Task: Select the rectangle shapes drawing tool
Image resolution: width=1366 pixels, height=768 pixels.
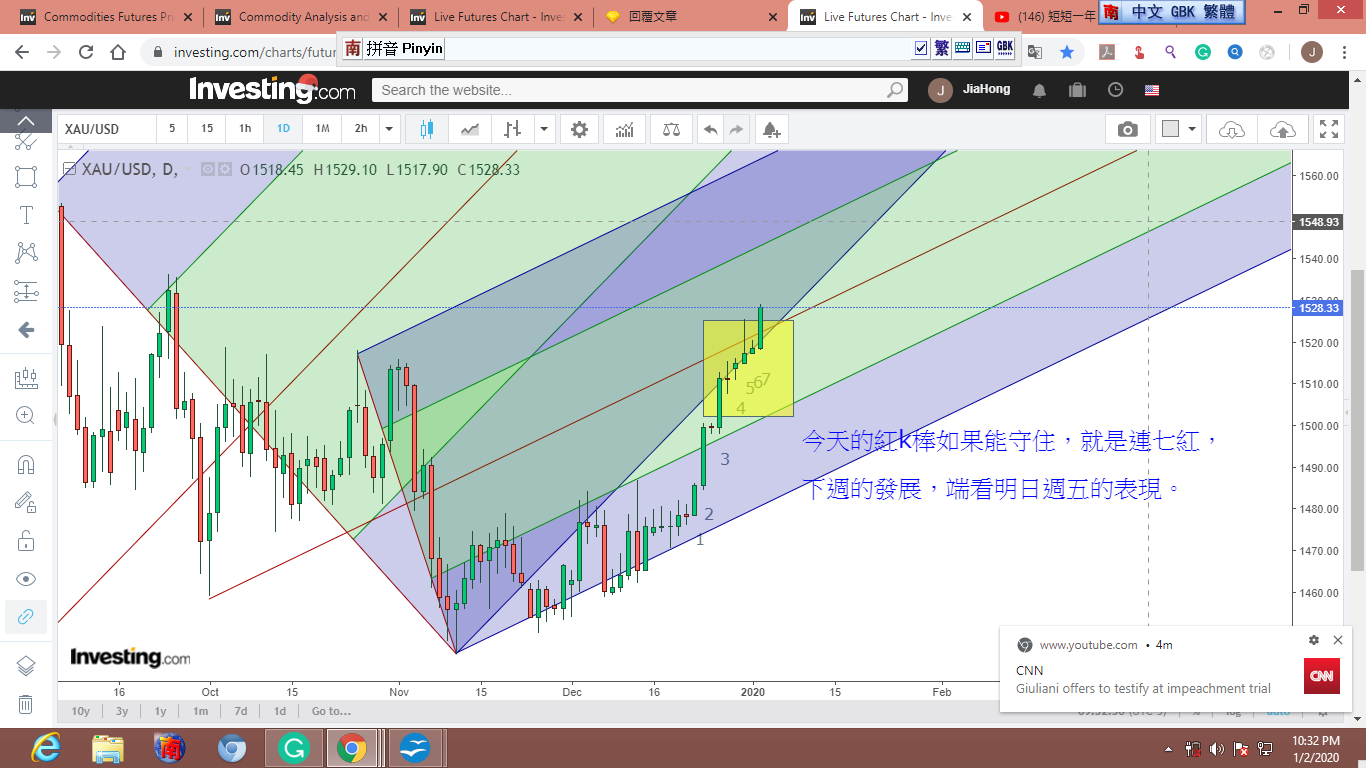Action: [x=26, y=177]
